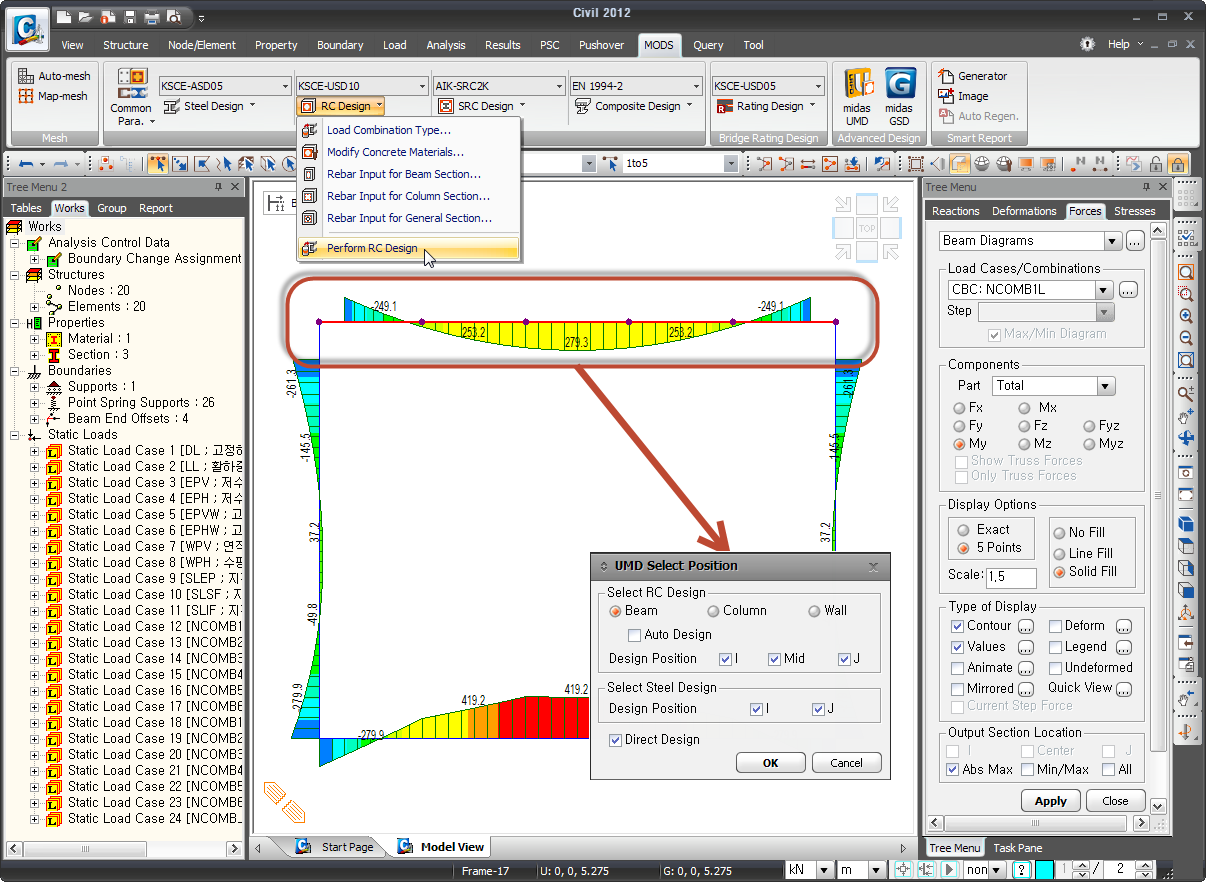Launch Map-mesh tool
The height and width of the screenshot is (882, 1206).
(x=54, y=96)
